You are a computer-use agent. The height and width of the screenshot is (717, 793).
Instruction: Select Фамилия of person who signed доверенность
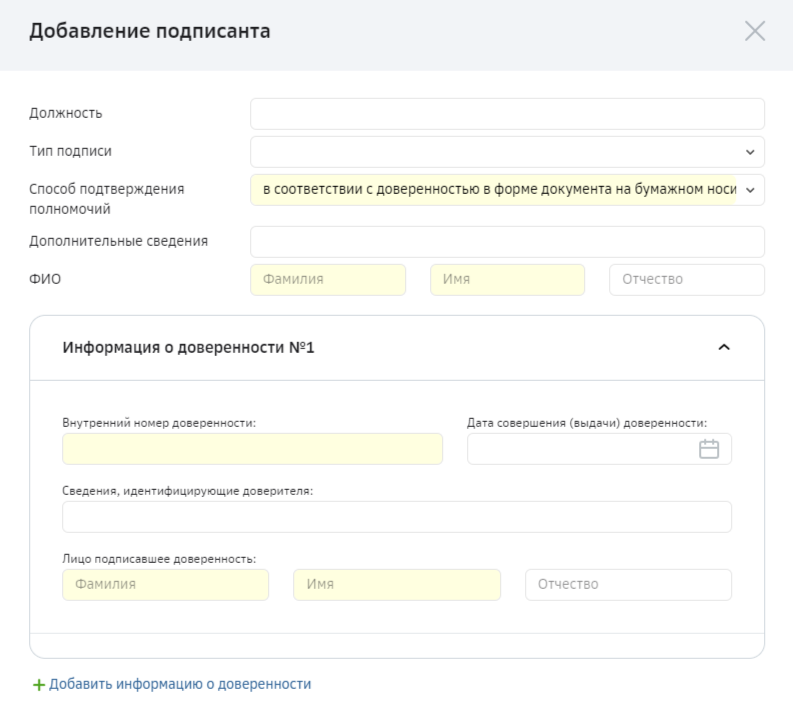165,585
